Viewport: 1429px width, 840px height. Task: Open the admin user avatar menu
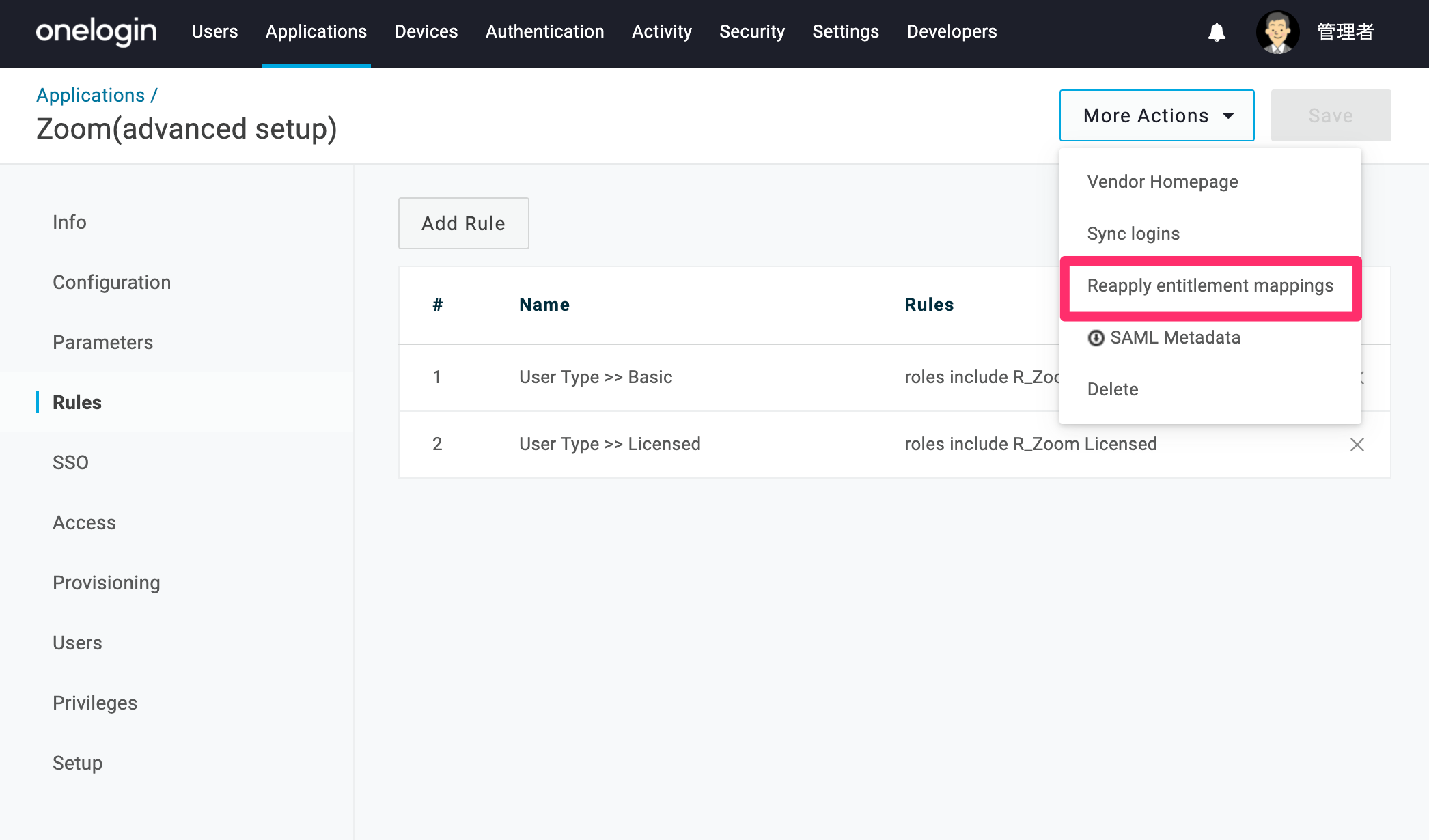pos(1277,31)
